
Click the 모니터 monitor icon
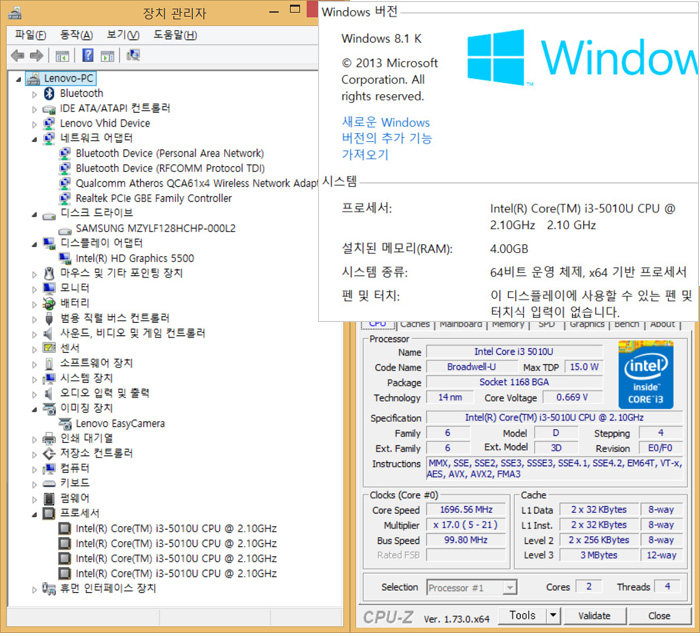coord(49,288)
